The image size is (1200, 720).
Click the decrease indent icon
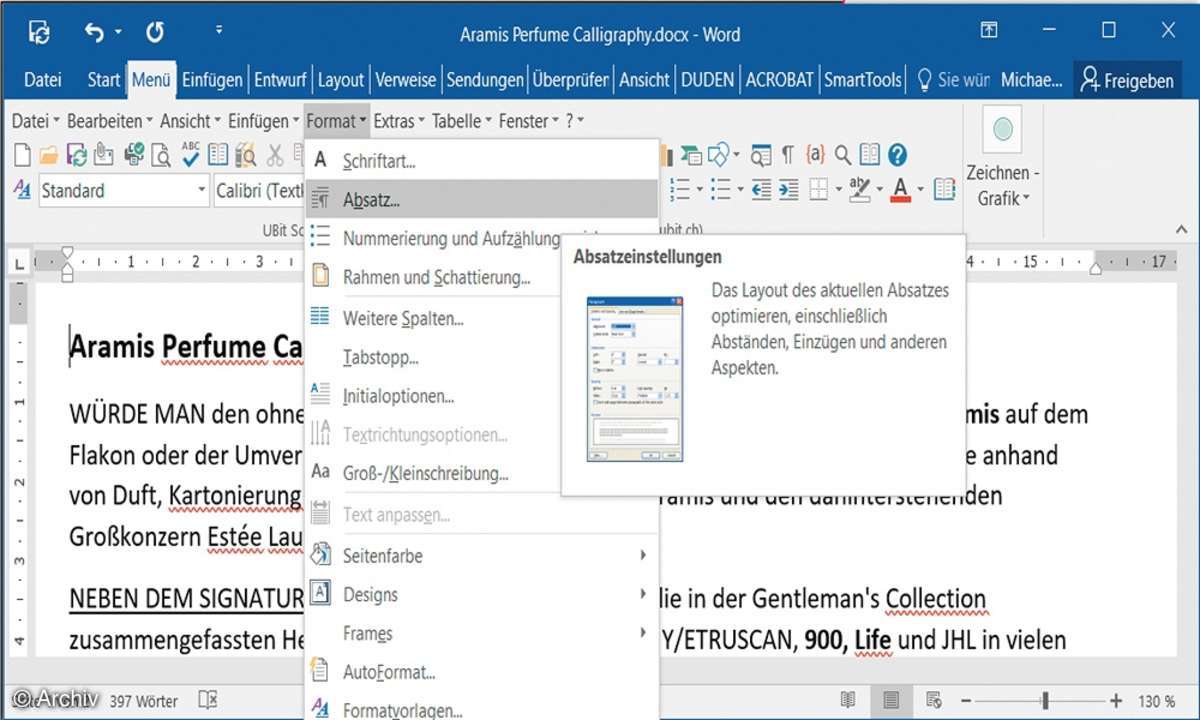(762, 189)
